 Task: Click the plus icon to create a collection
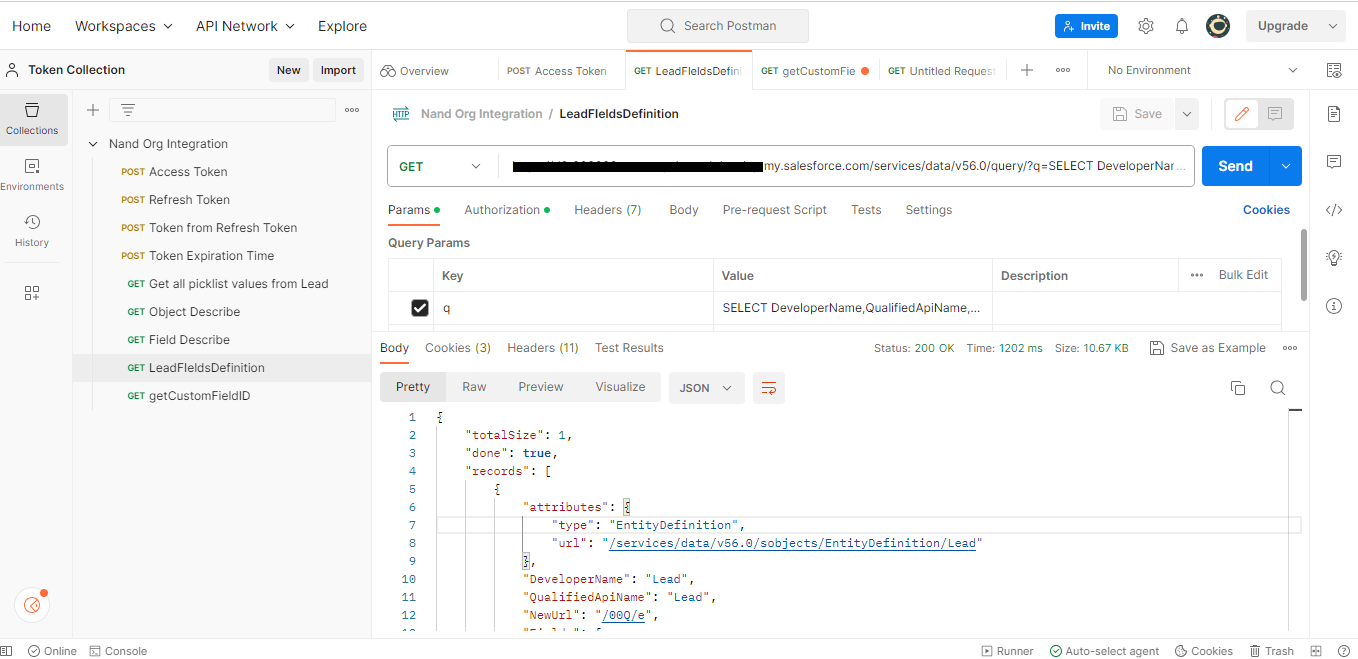tap(93, 110)
